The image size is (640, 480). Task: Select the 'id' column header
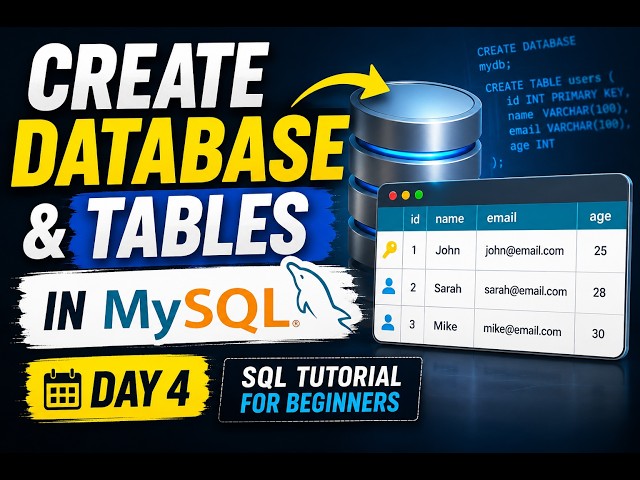(415, 220)
